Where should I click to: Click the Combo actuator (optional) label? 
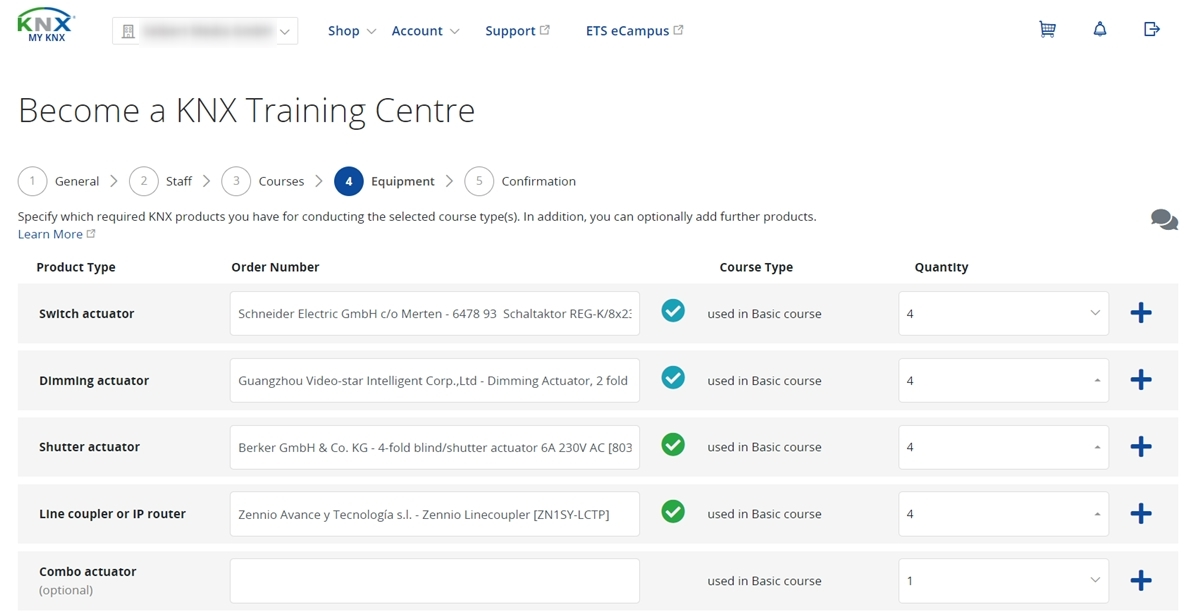[x=88, y=580]
